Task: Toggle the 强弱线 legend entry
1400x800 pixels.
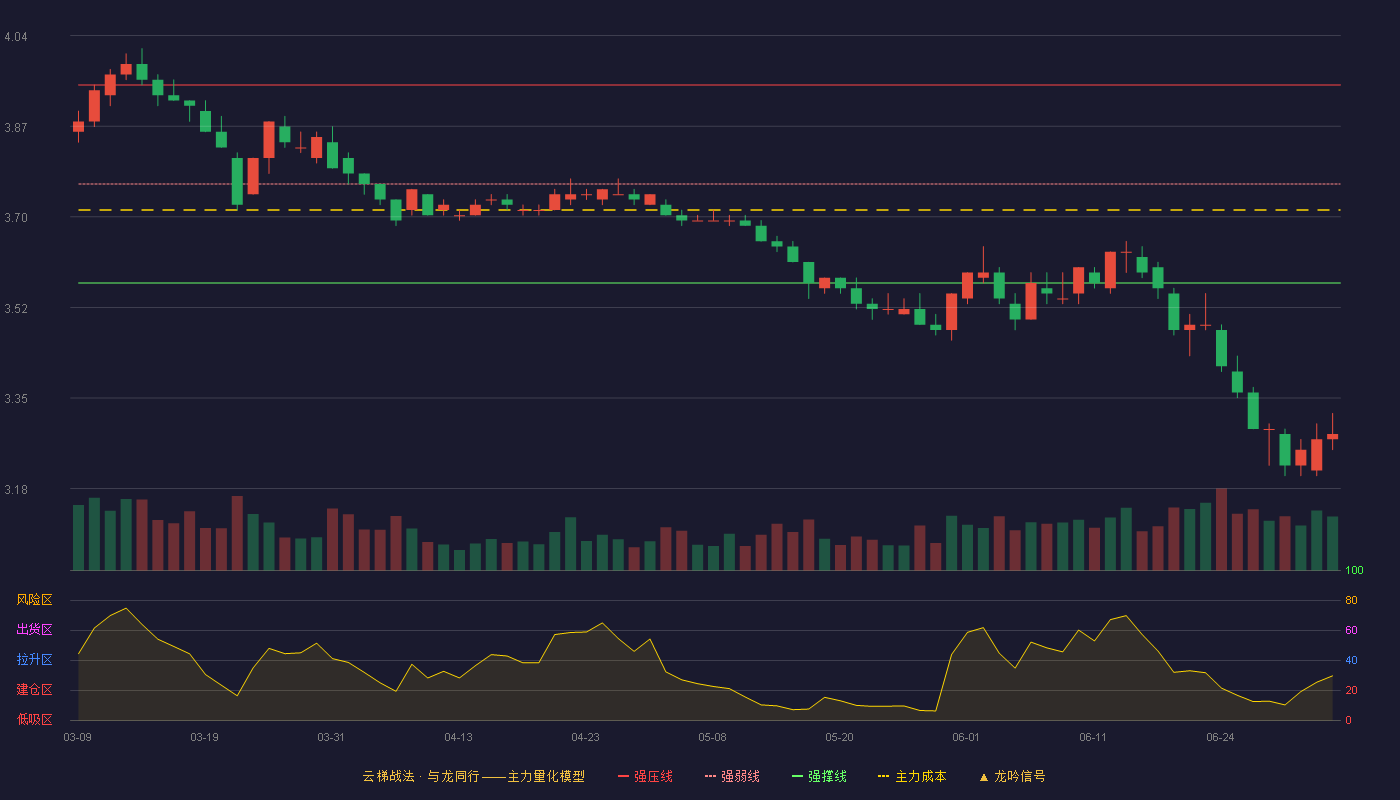Action: click(732, 776)
